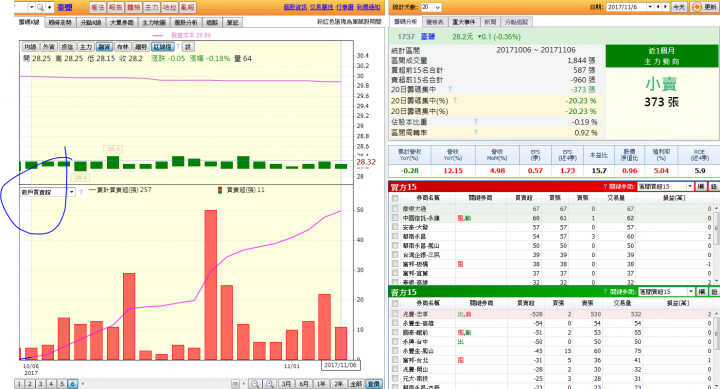The image size is (720, 389).
Task: Open the stock code dropdown arrow
Action: click(x=32, y=7)
